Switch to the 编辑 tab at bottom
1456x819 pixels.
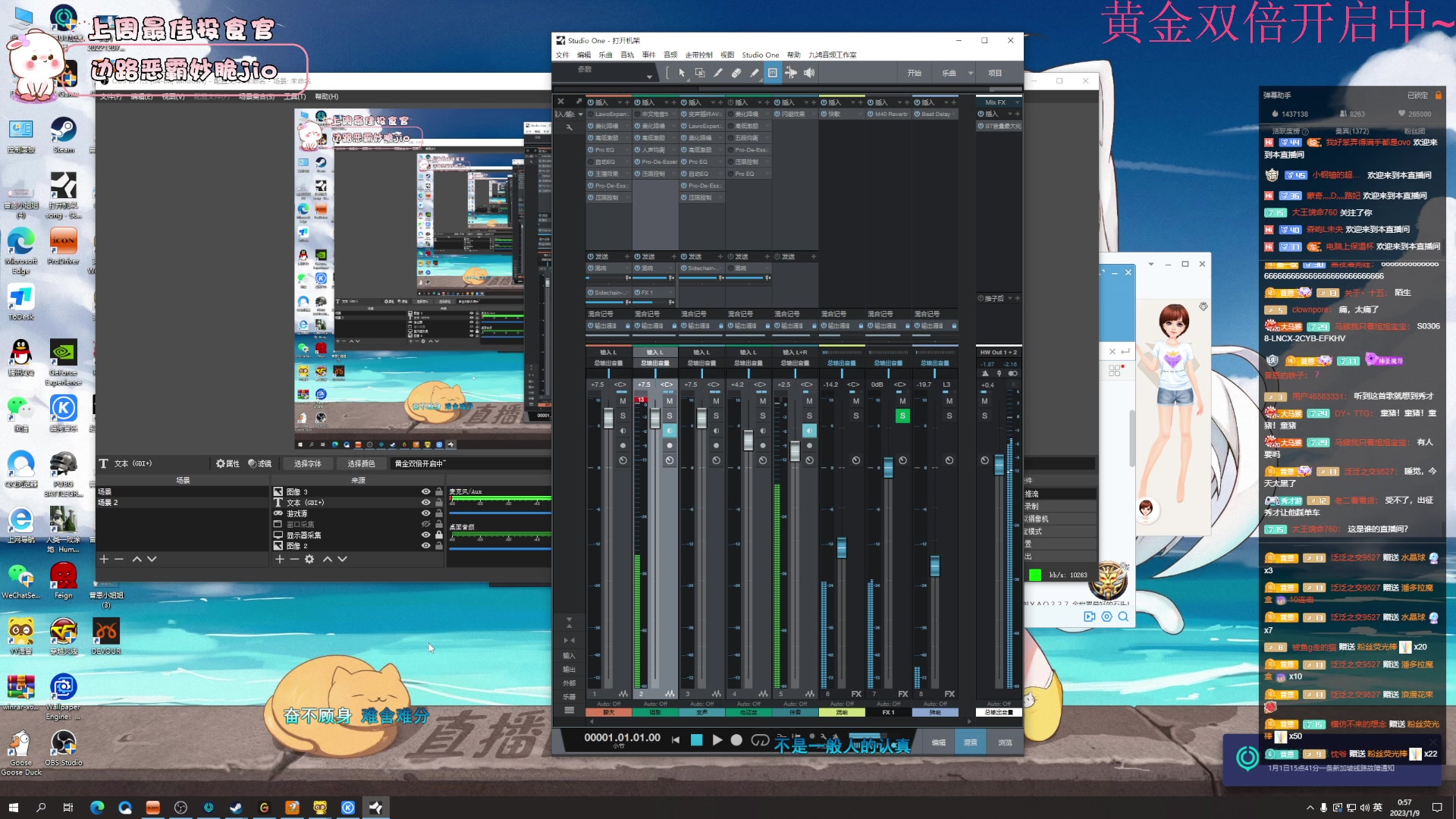(938, 742)
